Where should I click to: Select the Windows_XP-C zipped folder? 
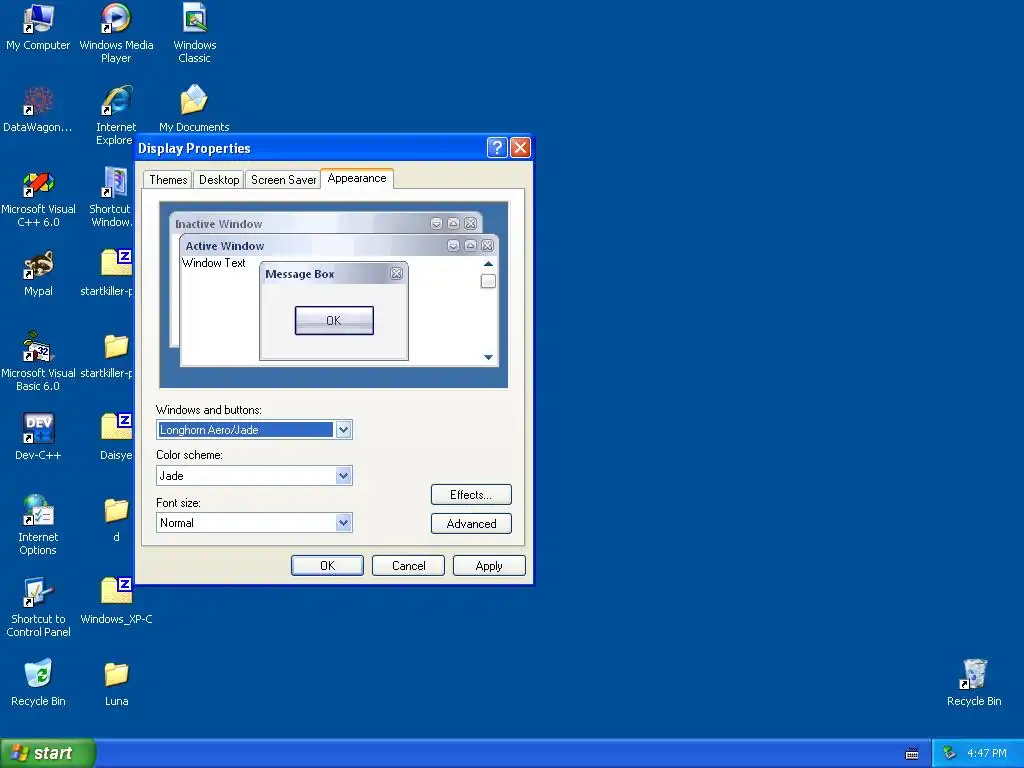pyautogui.click(x=116, y=592)
